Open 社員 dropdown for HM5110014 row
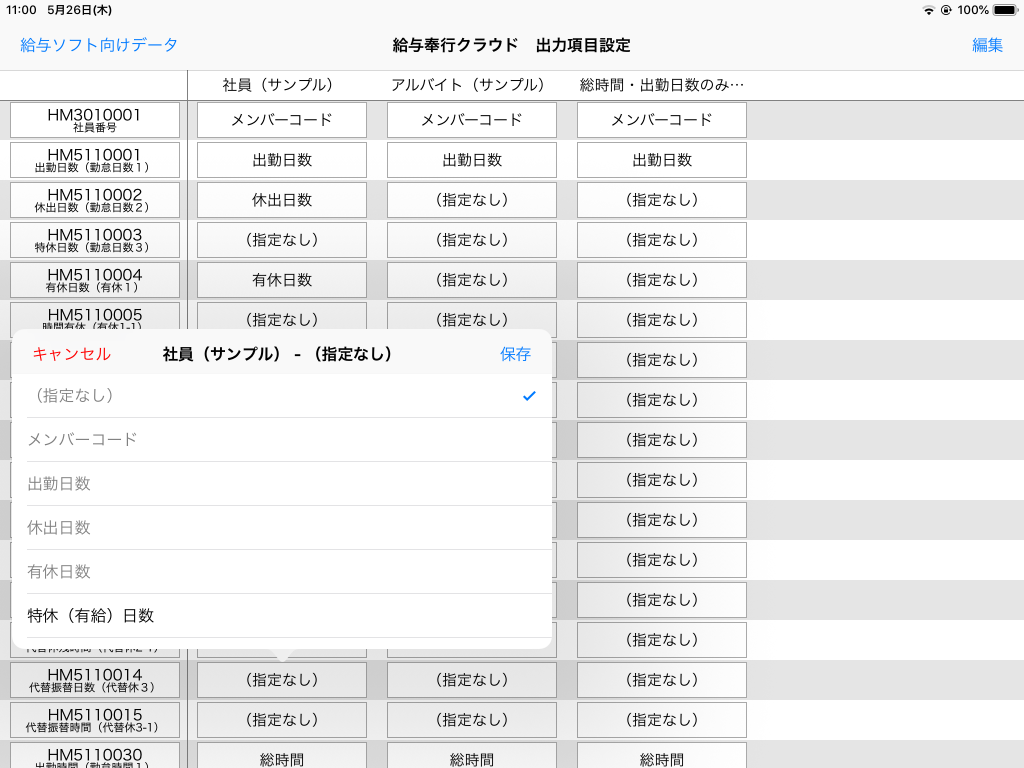The height and width of the screenshot is (768, 1024). [282, 680]
